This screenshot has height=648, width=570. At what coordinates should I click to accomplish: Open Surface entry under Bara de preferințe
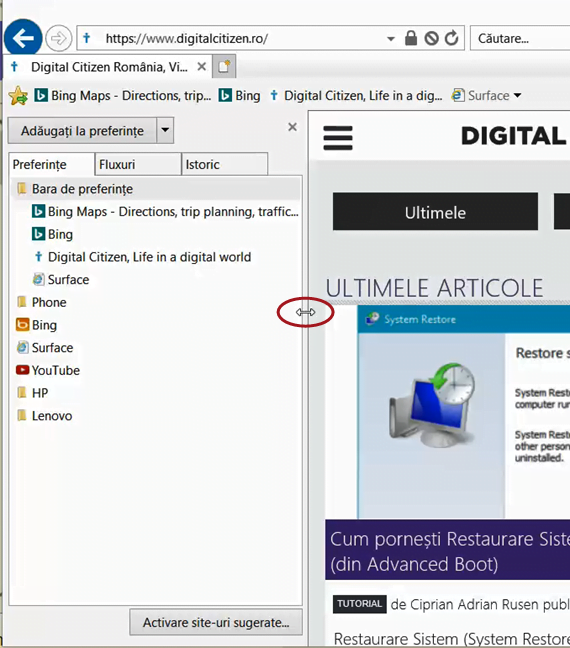[x=61, y=280]
